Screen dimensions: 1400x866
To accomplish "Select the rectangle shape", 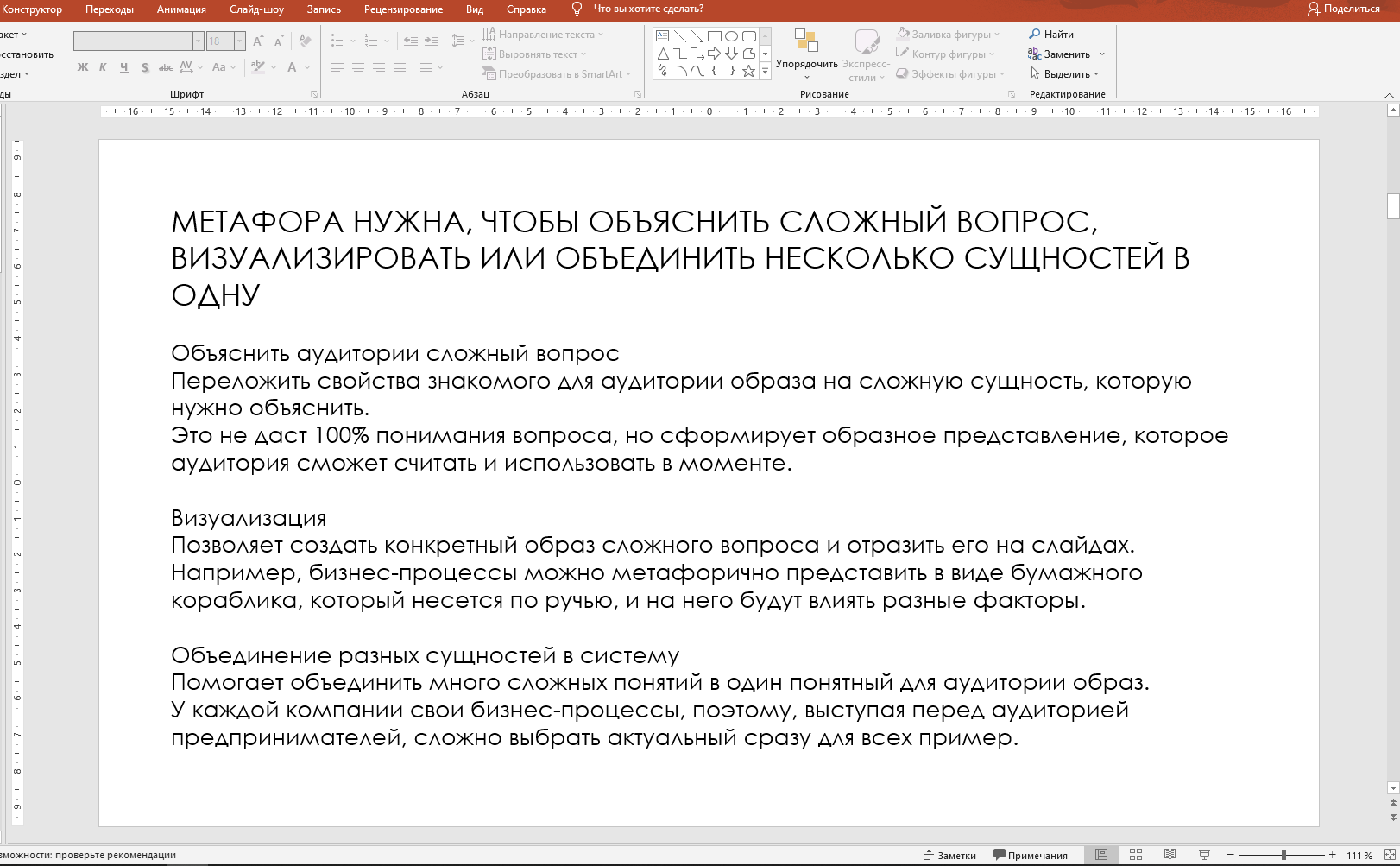I will [x=715, y=36].
